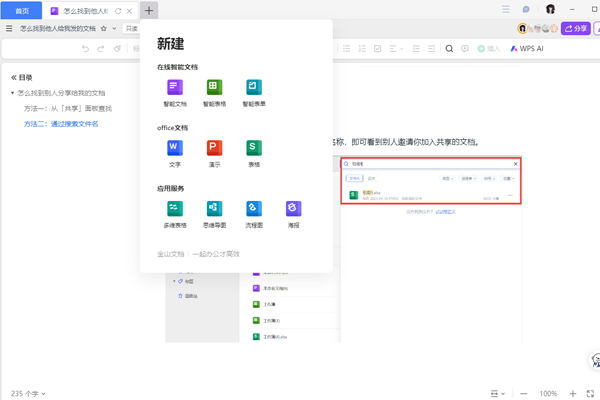Create a new 智能表格 smart spreadsheet
Image resolution: width=600 pixels, height=400 pixels.
point(214,92)
